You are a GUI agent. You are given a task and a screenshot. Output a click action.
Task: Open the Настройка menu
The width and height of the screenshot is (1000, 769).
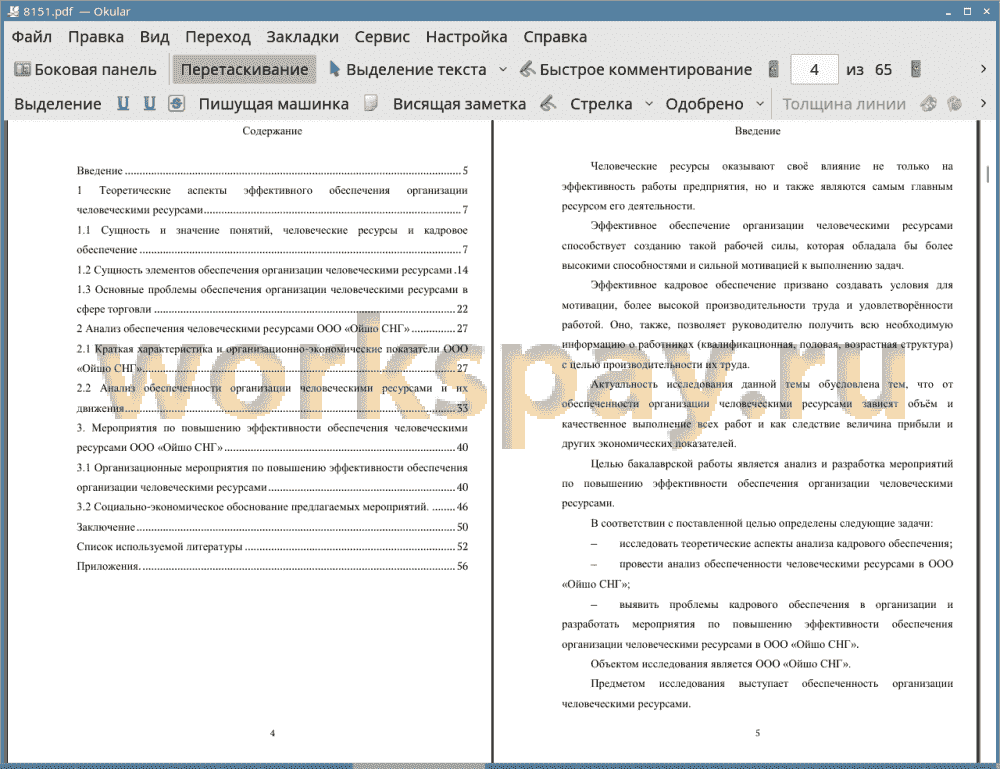click(x=466, y=37)
